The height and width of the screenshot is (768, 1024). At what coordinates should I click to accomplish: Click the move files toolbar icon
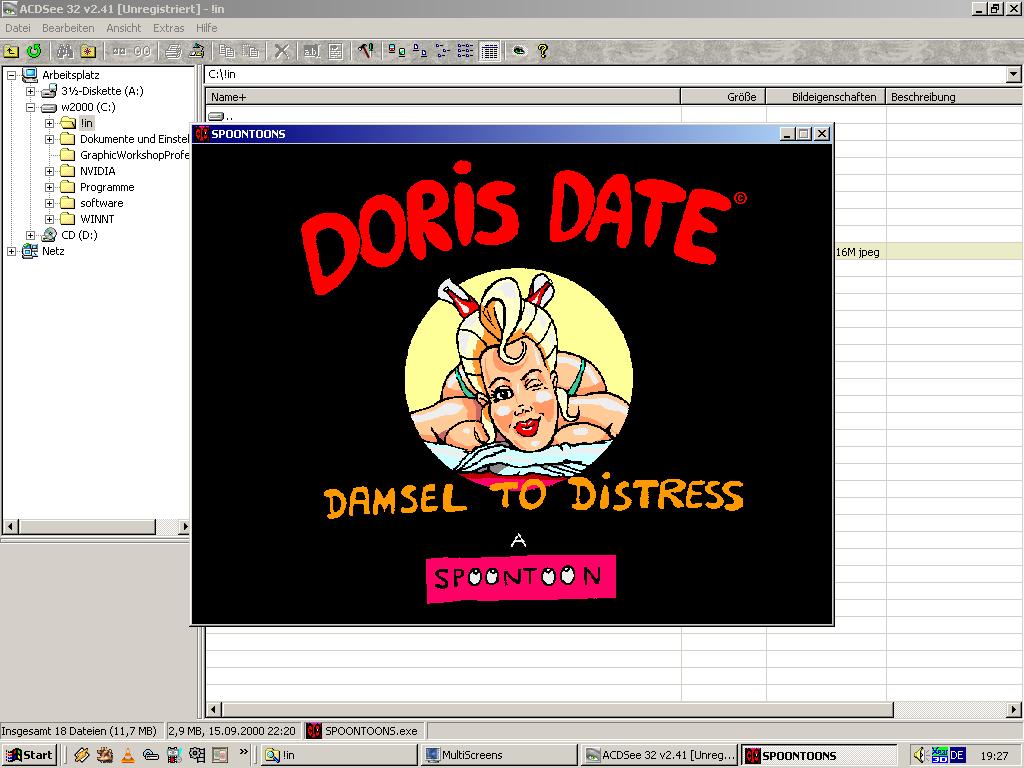pos(251,51)
